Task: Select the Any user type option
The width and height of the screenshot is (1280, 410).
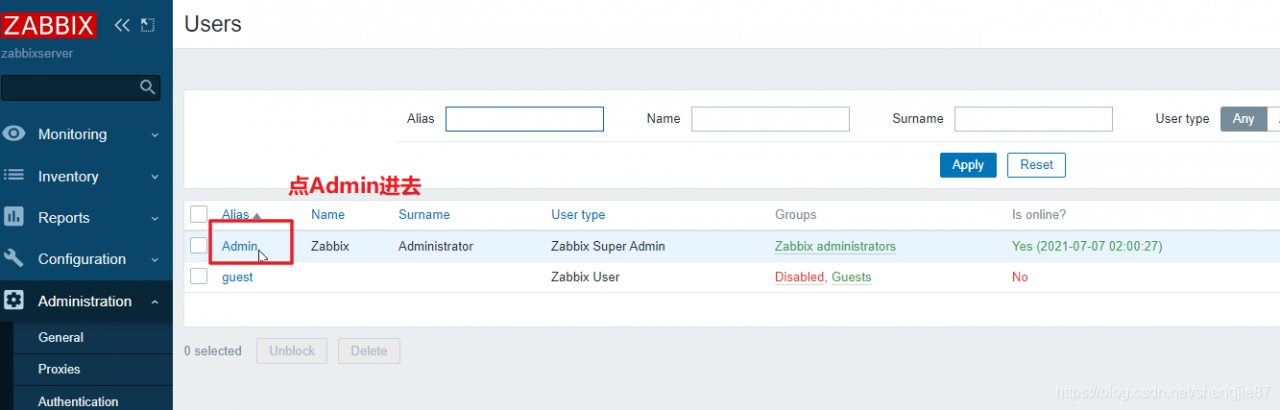Action: pyautogui.click(x=1243, y=119)
